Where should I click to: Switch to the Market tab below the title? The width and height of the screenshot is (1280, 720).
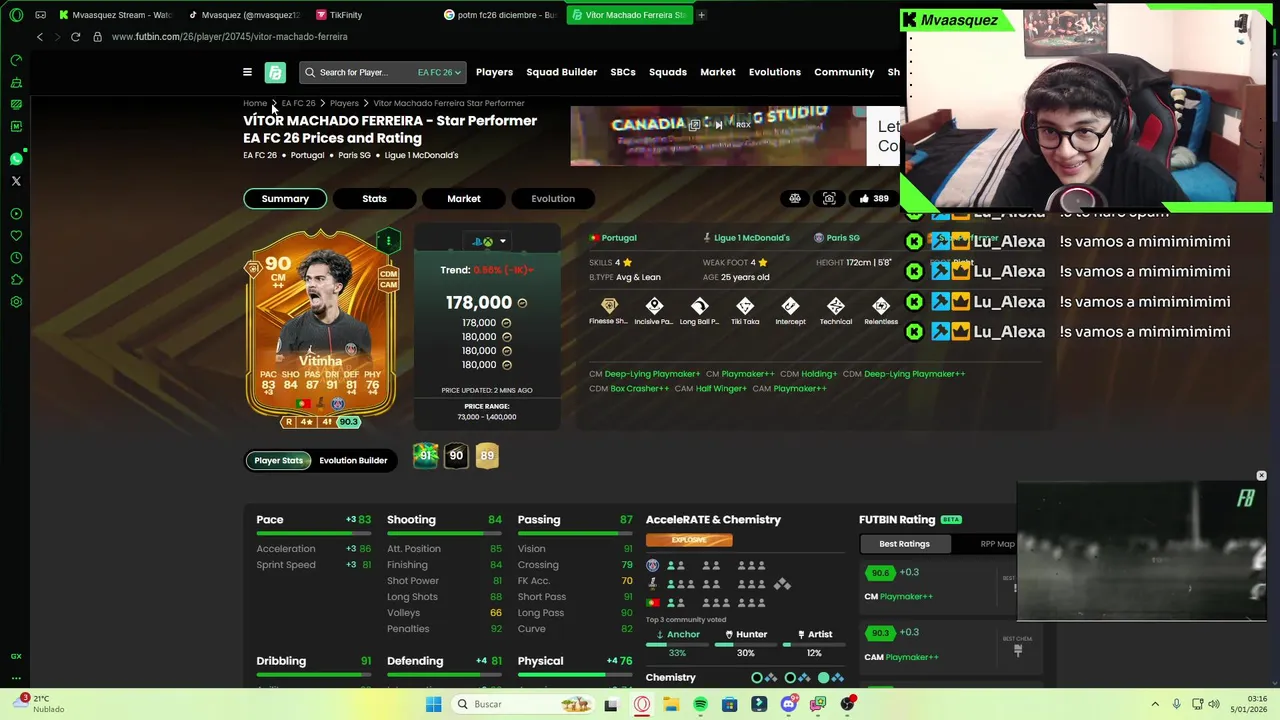[x=464, y=198]
